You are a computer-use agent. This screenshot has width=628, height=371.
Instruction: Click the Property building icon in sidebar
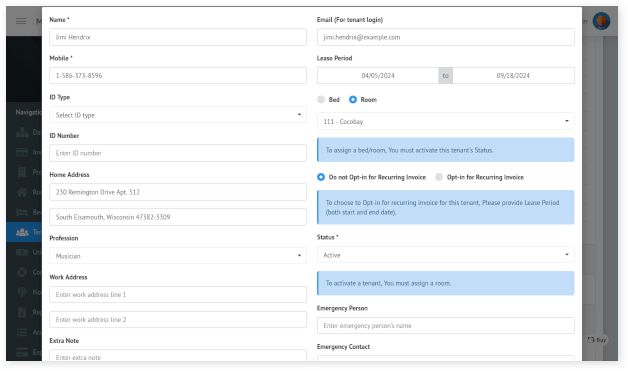click(x=22, y=172)
